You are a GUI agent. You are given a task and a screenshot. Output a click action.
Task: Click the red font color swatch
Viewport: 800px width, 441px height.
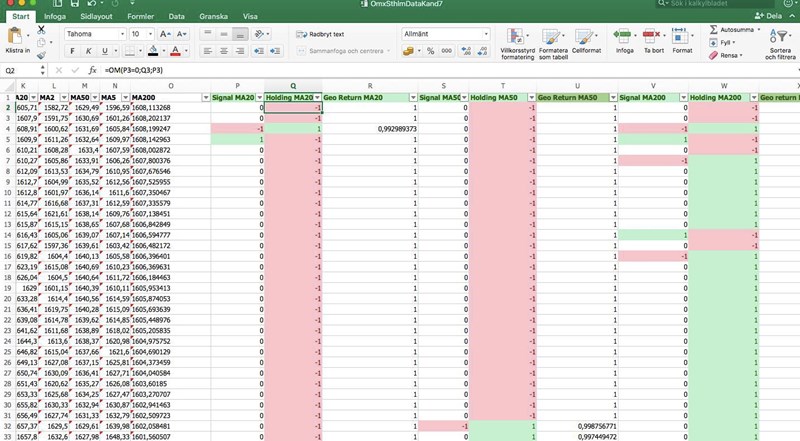pos(176,51)
